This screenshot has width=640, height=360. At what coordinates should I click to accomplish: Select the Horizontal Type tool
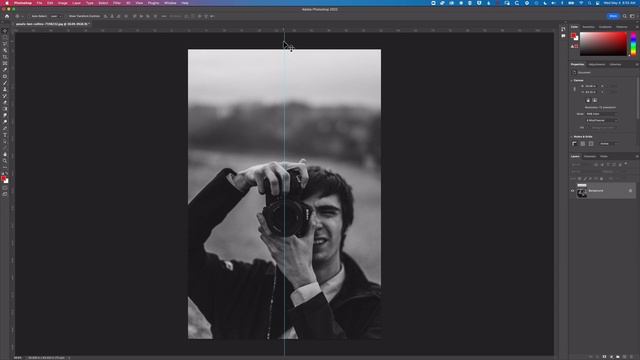click(x=5, y=135)
